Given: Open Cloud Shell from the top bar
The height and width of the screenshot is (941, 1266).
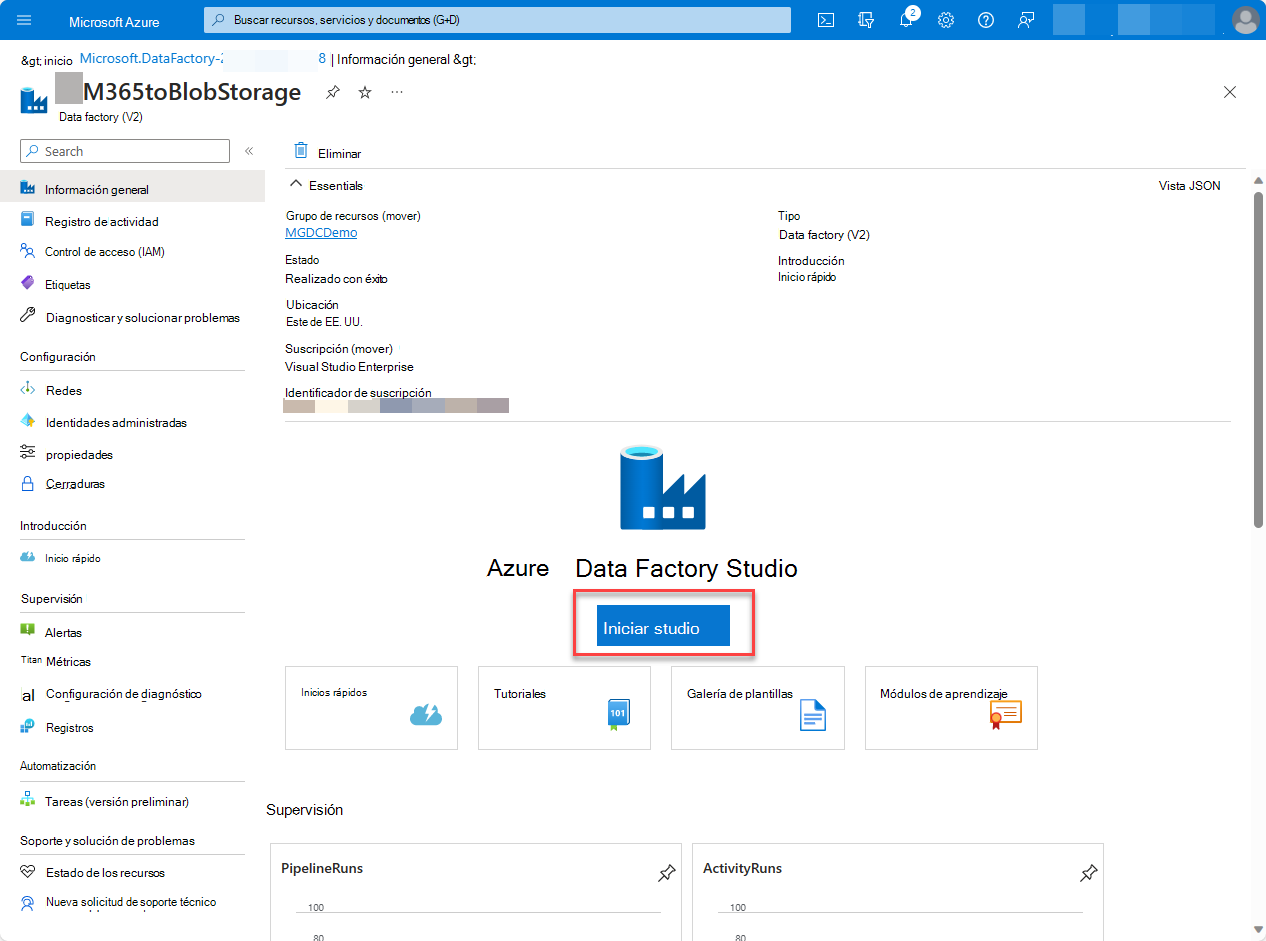Looking at the screenshot, I should (x=826, y=19).
